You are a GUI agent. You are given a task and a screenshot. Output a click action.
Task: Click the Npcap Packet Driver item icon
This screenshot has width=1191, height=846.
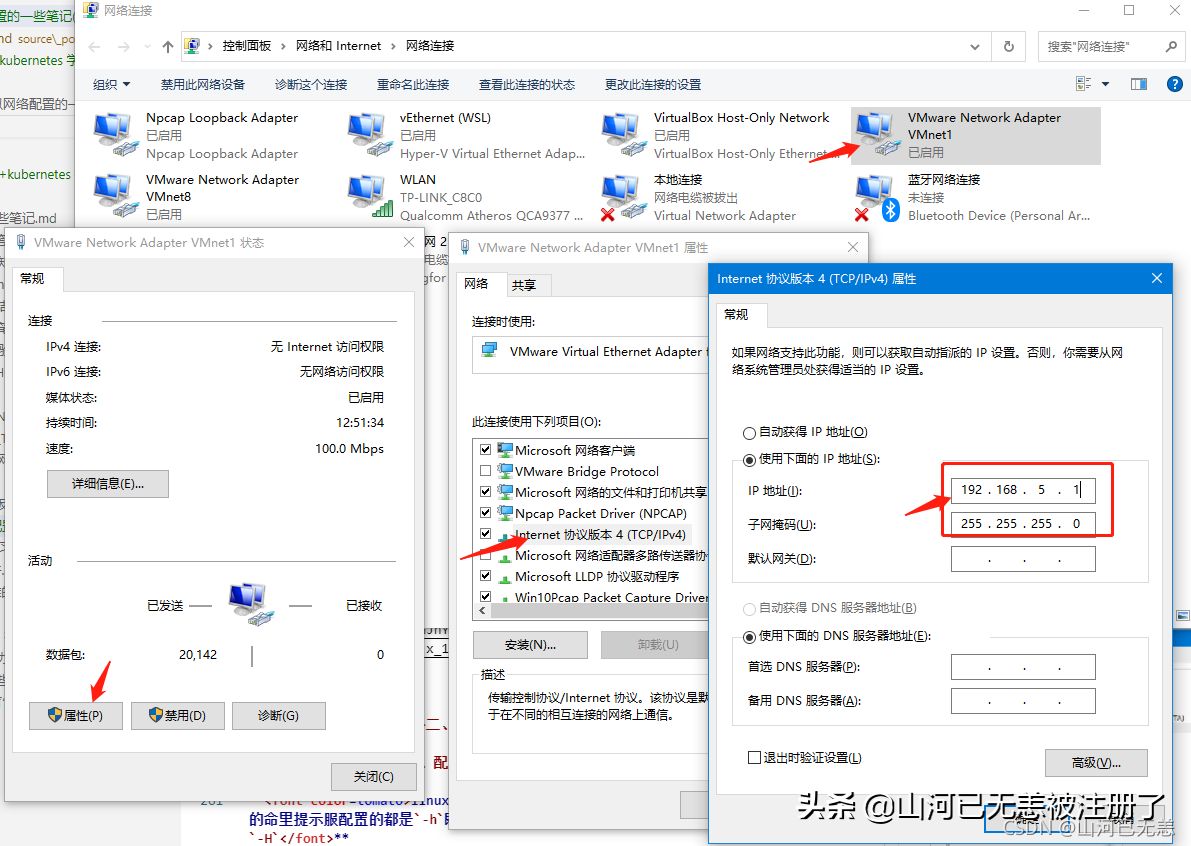(x=504, y=513)
